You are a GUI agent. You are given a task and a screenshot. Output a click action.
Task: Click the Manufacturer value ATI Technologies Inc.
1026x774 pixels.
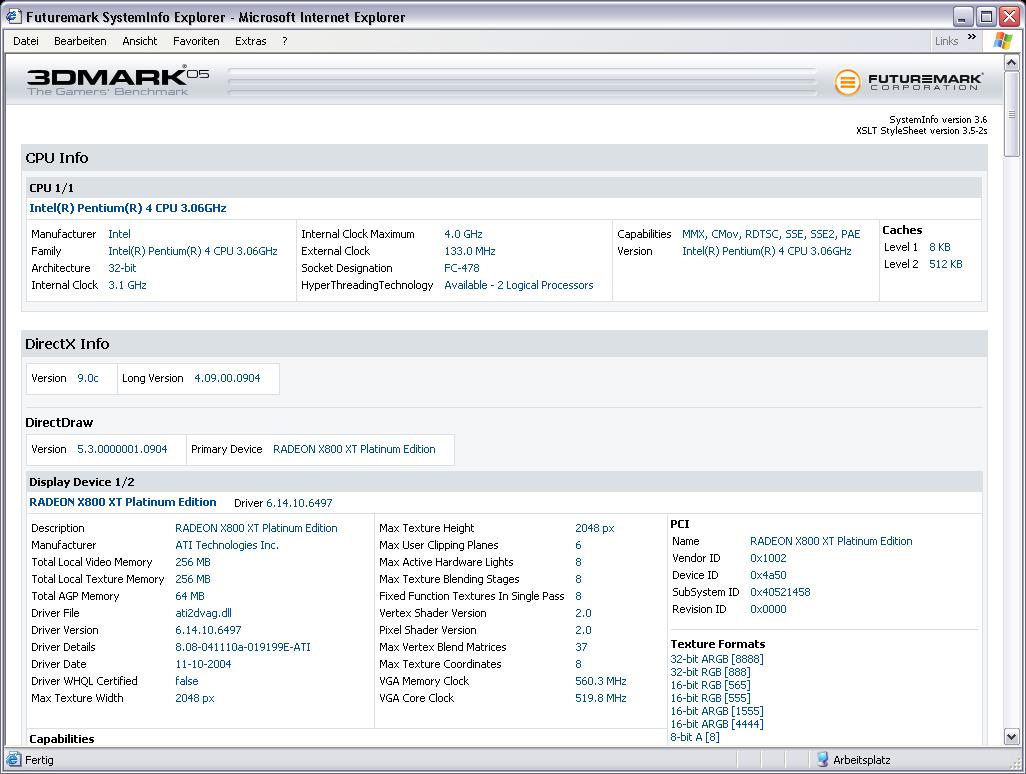coord(227,545)
